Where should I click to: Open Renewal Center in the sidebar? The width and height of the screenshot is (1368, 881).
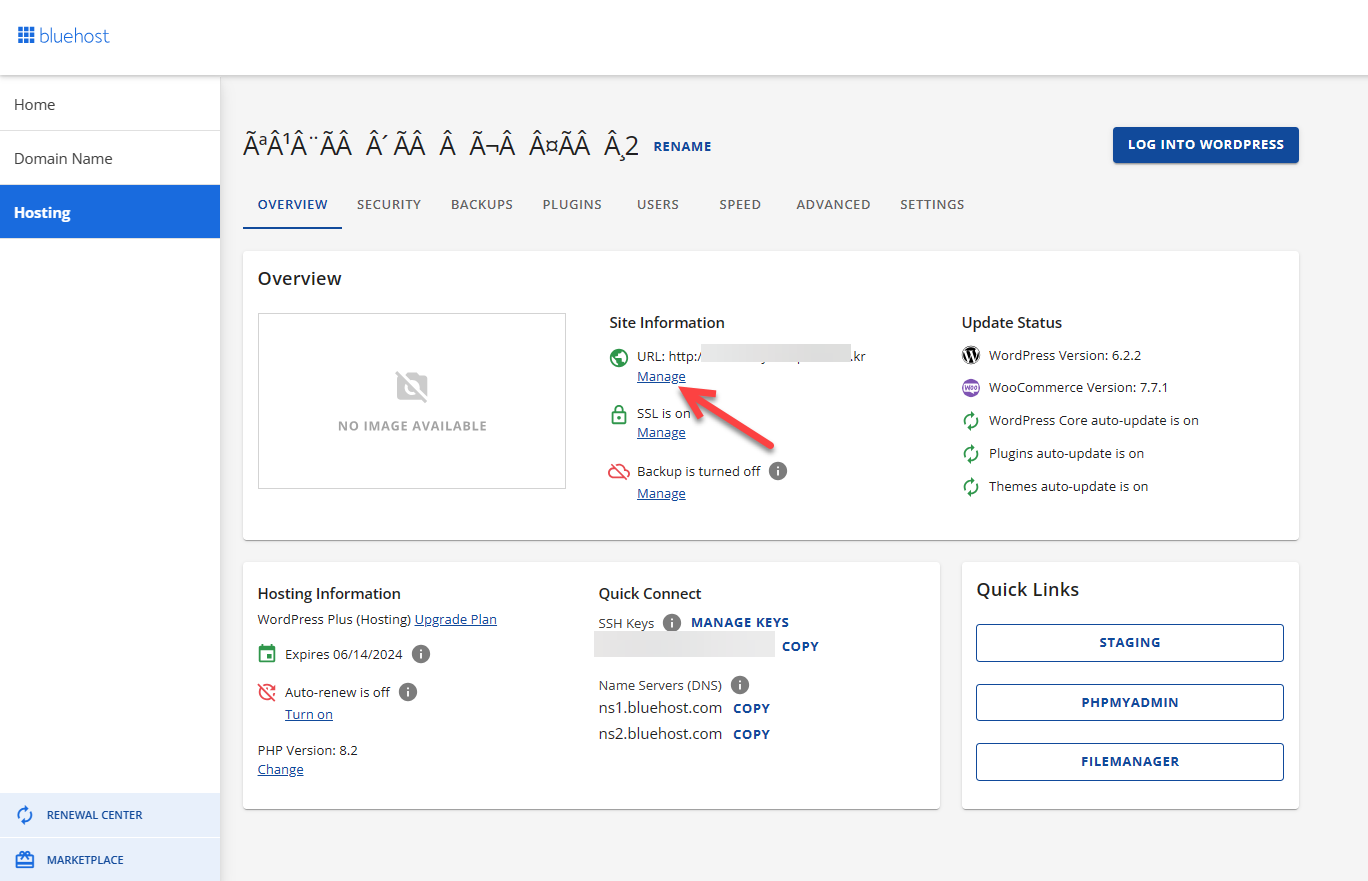(110, 815)
